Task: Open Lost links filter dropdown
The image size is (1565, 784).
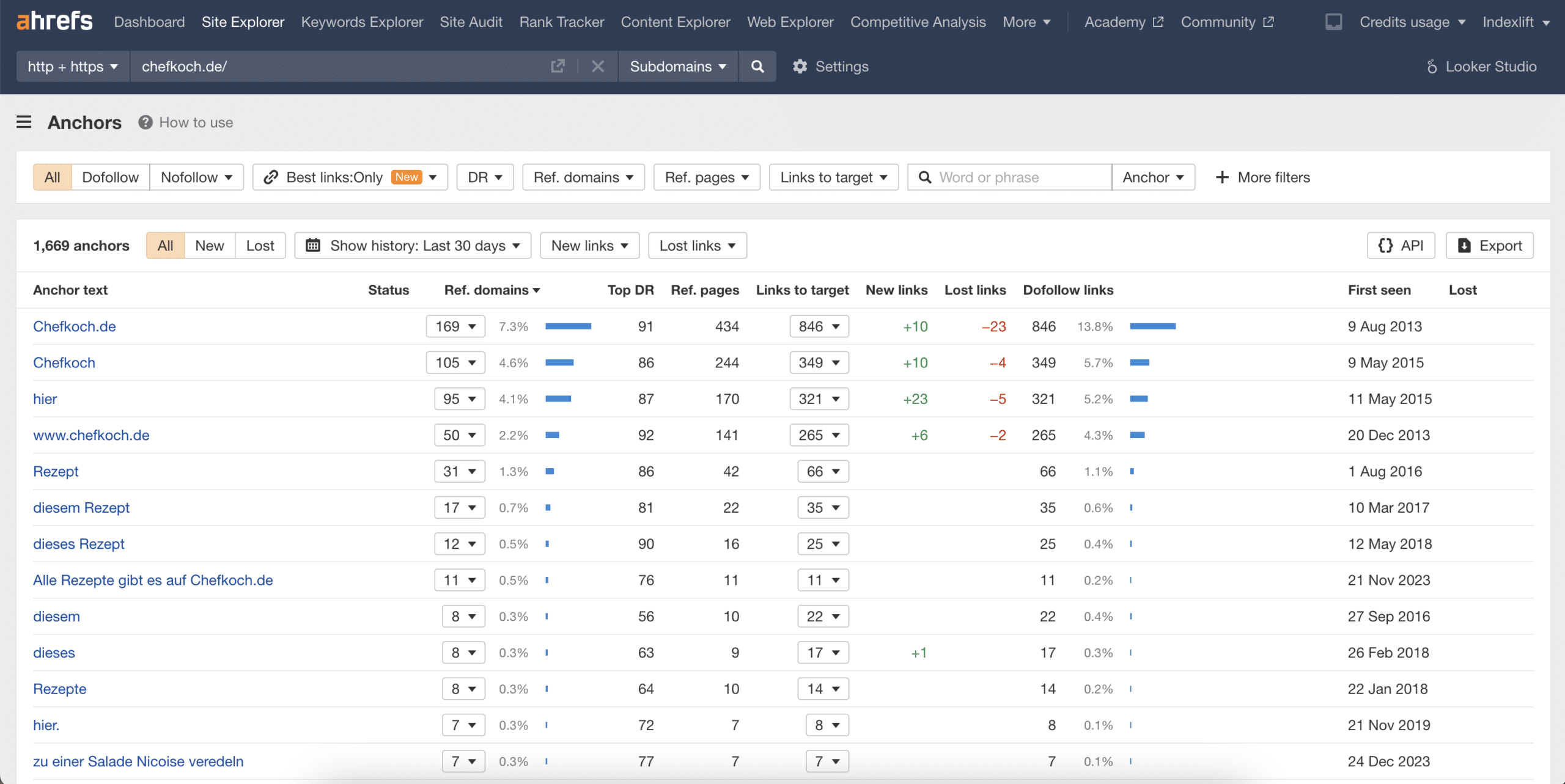Action: click(x=698, y=246)
